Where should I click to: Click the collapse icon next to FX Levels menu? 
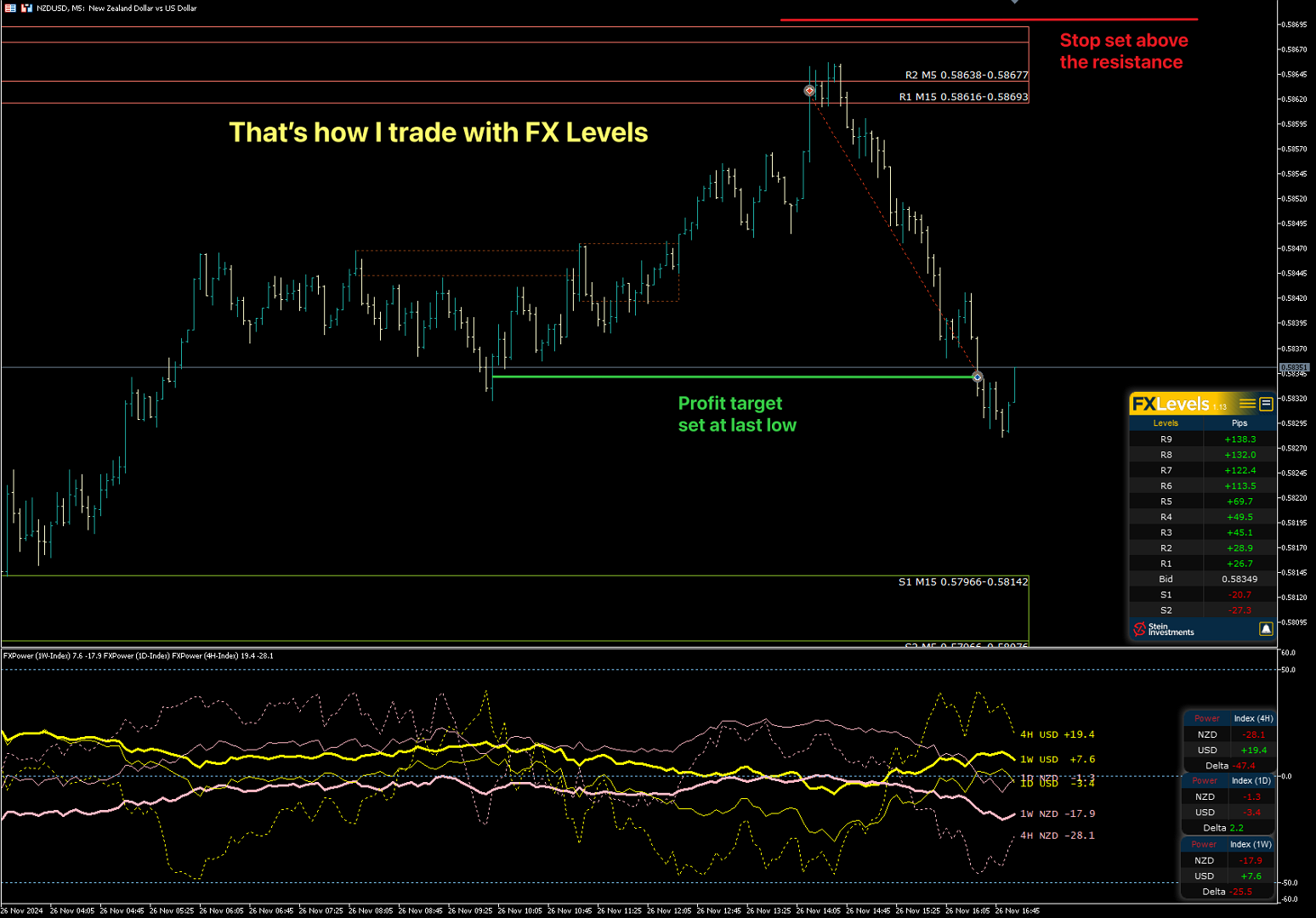pyautogui.click(x=1267, y=404)
